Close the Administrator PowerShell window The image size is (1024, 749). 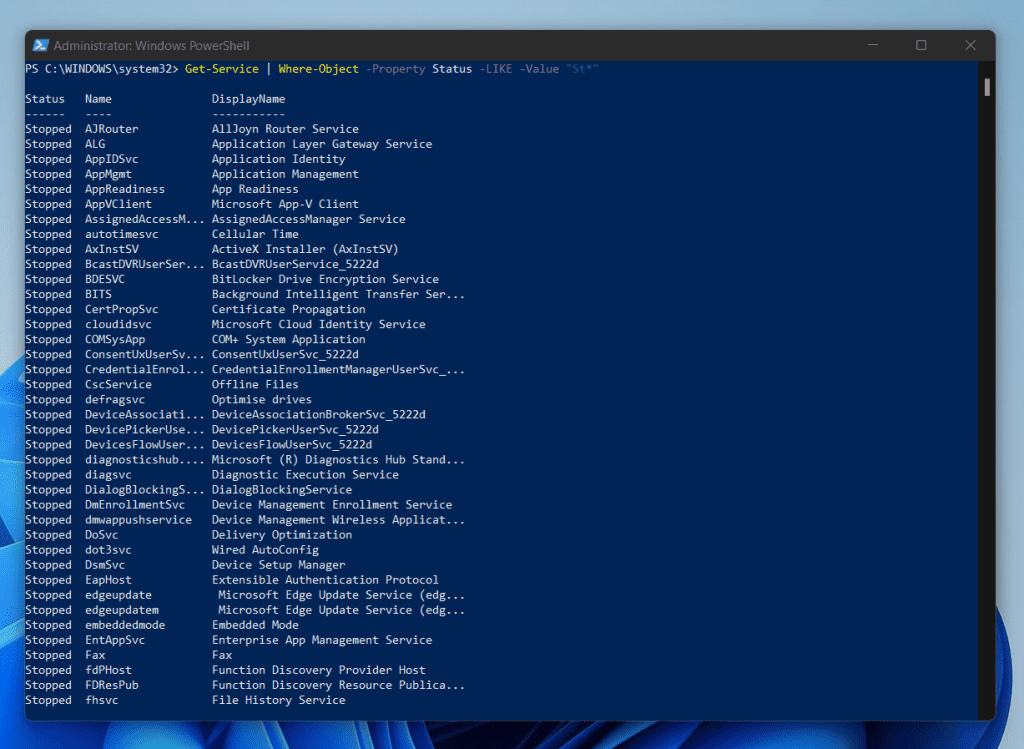(970, 45)
